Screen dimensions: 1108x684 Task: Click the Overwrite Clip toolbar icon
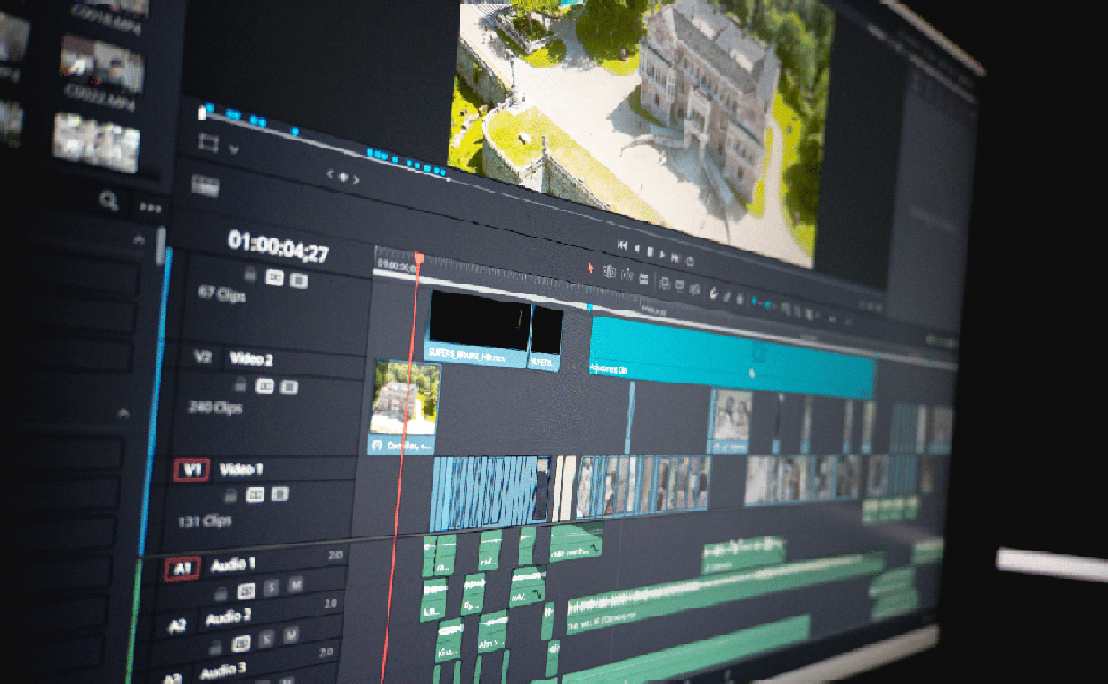coord(680,285)
